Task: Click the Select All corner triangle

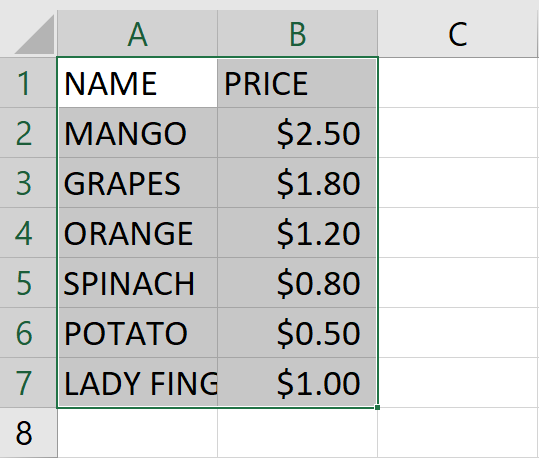Action: 34,34
